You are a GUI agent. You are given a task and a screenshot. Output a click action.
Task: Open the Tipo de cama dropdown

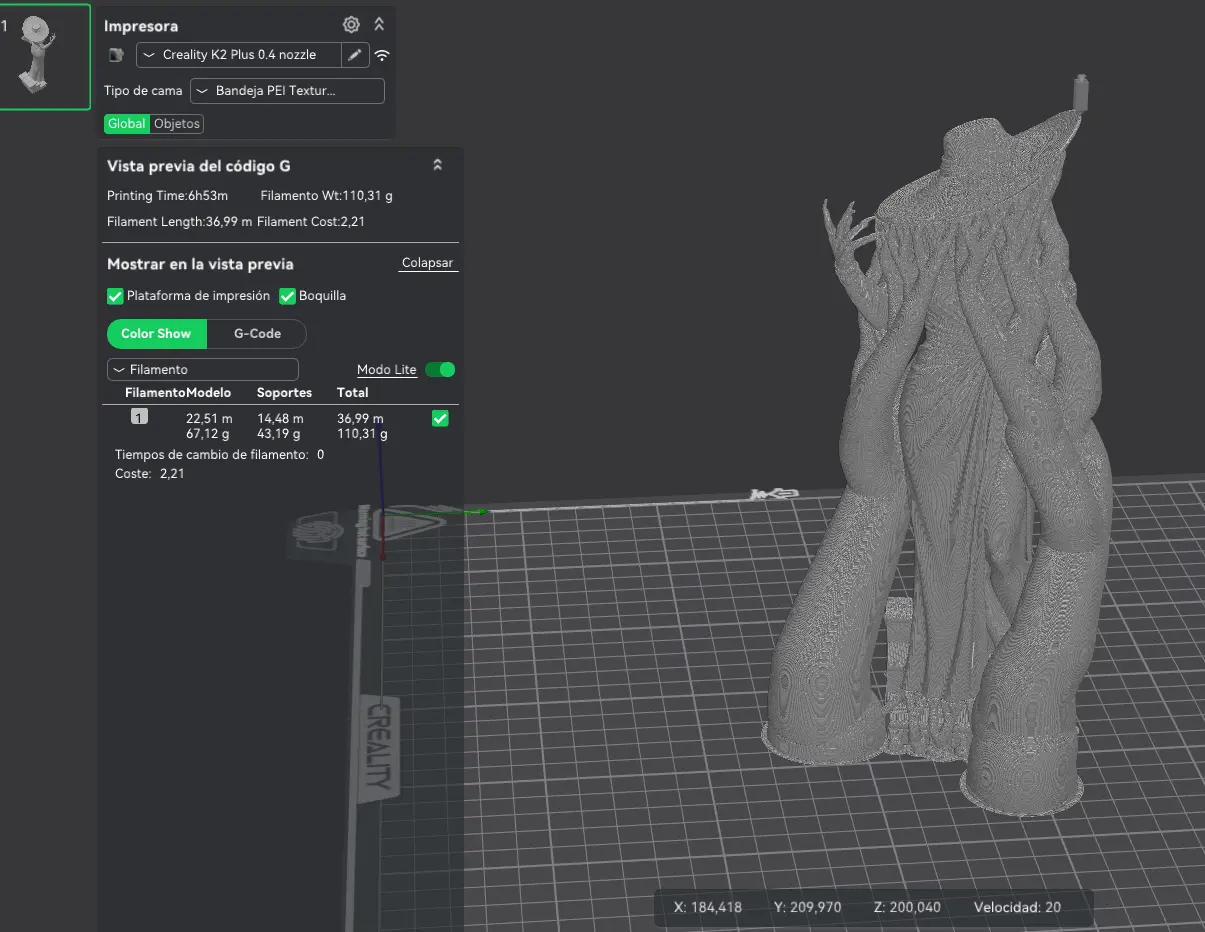point(287,91)
